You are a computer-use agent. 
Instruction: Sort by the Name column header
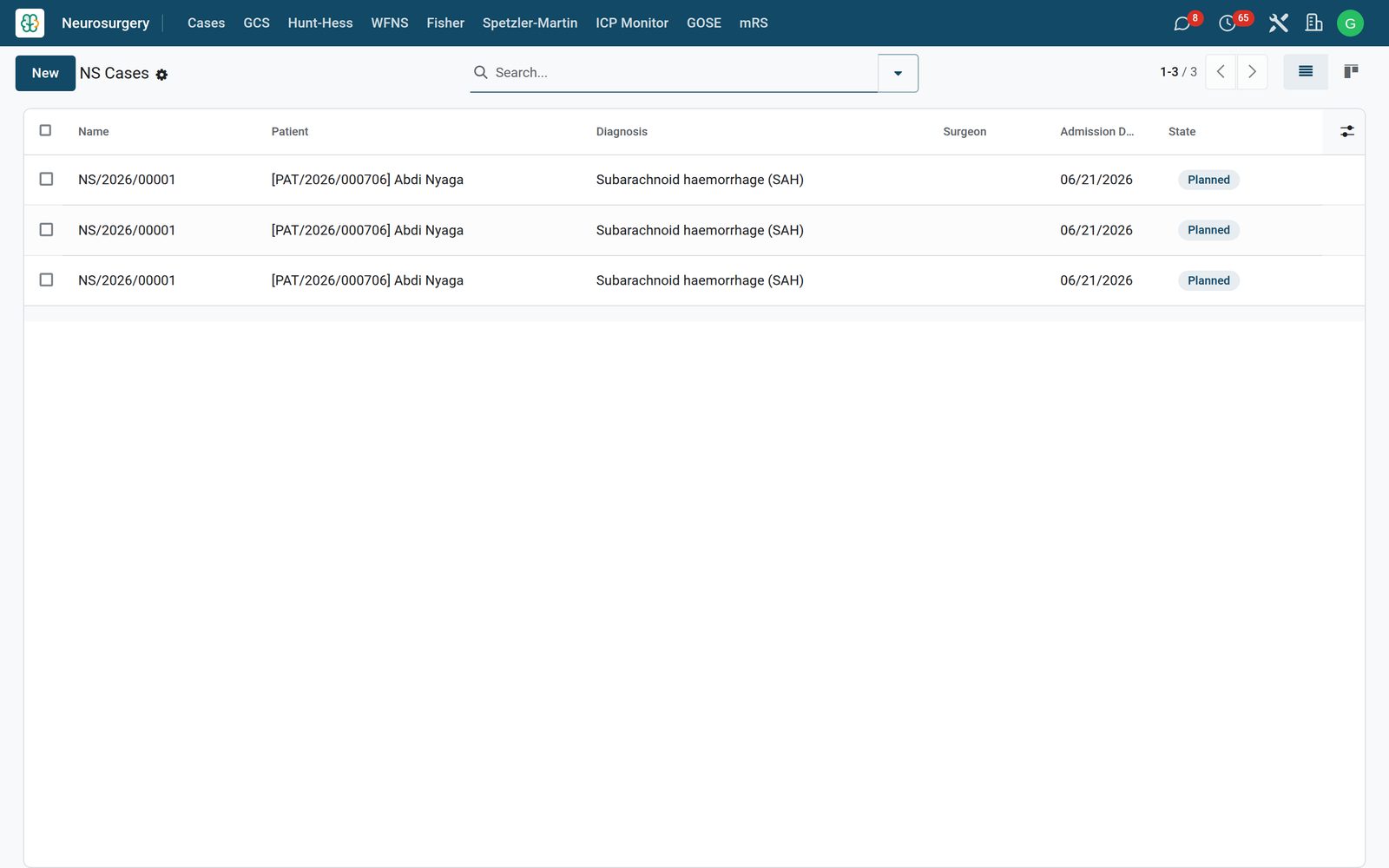pyautogui.click(x=94, y=132)
